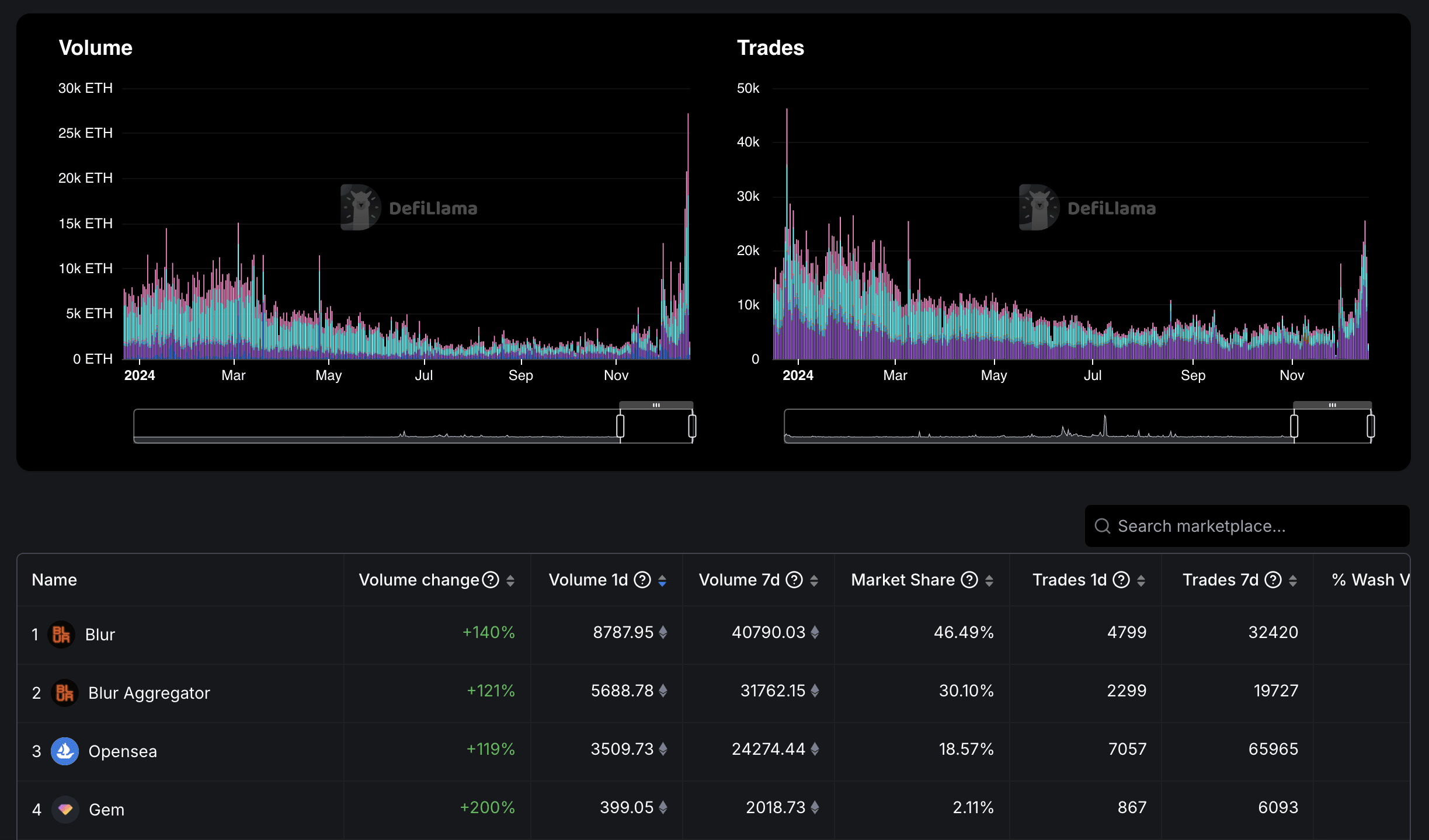The image size is (1429, 840).
Task: Click the % Wash V column header
Action: tap(1370, 580)
